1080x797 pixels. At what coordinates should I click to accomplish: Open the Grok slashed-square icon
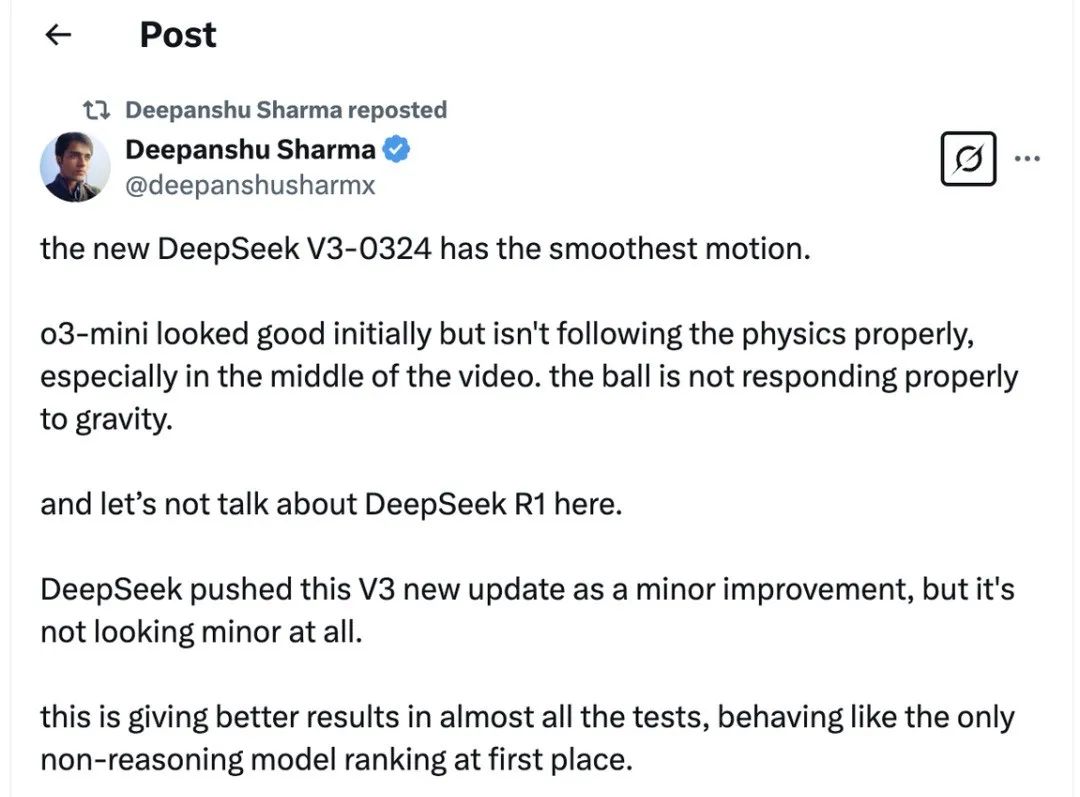point(968,158)
